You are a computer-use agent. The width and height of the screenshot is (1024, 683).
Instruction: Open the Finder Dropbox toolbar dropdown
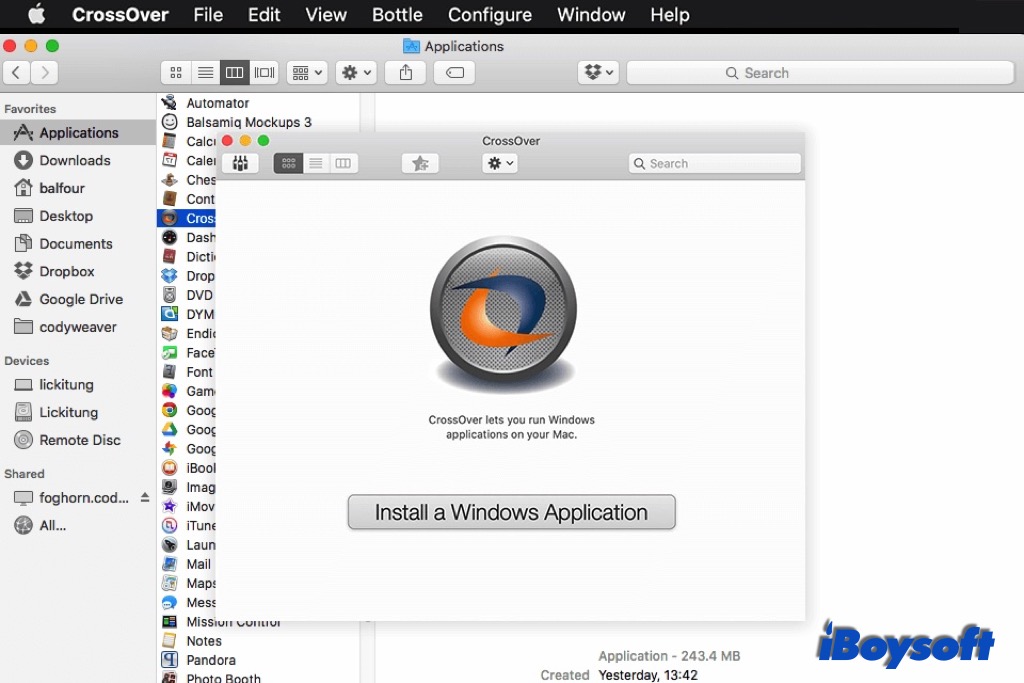click(599, 73)
